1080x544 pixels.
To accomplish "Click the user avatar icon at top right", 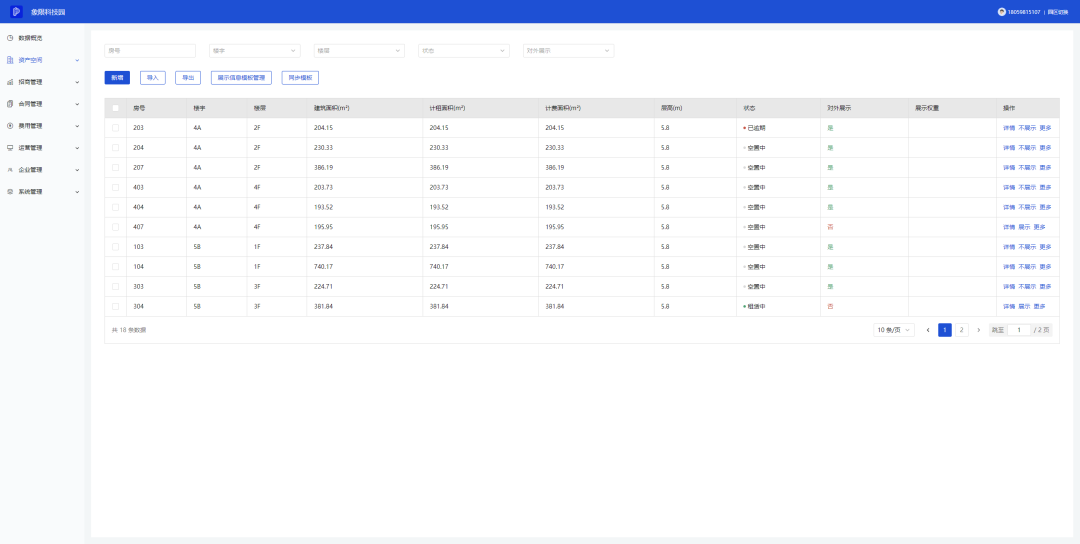I will point(1001,12).
